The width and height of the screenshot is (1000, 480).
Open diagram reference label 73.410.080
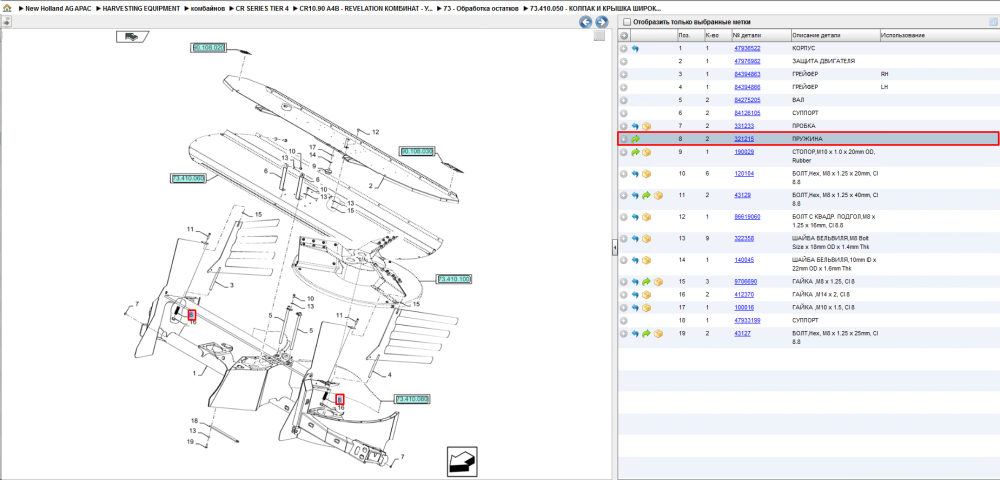412,399
